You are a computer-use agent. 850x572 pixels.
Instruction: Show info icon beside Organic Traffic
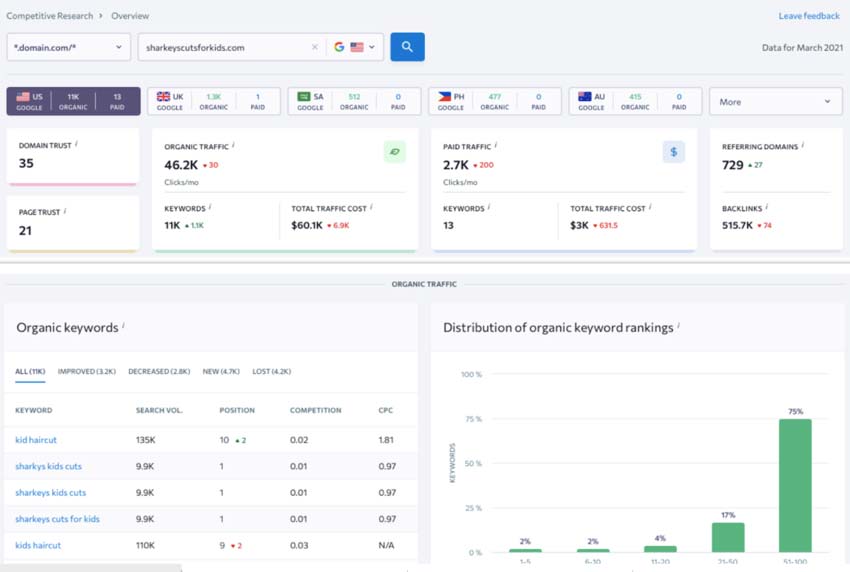point(234,145)
